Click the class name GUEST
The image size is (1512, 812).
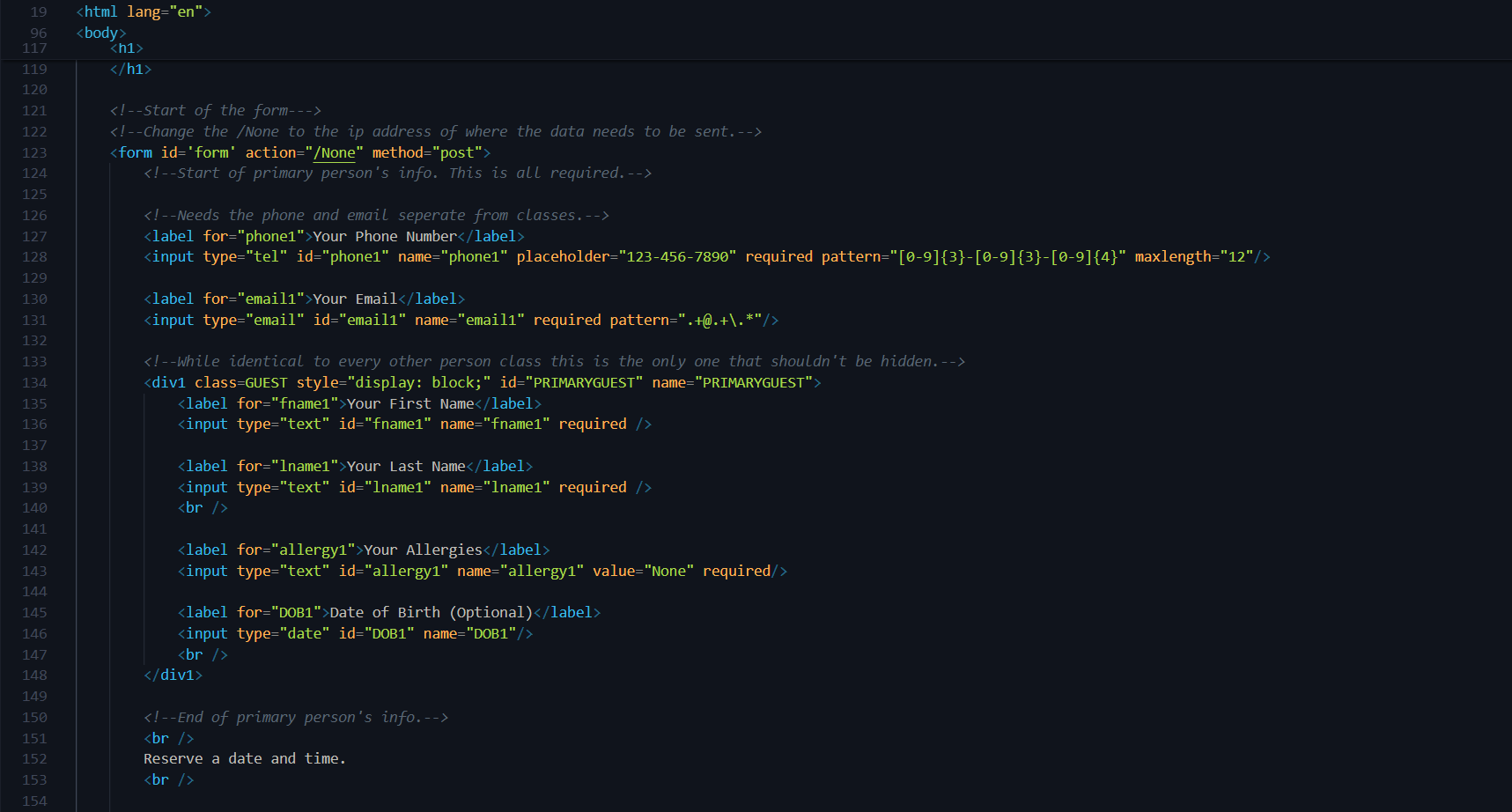coord(266,383)
